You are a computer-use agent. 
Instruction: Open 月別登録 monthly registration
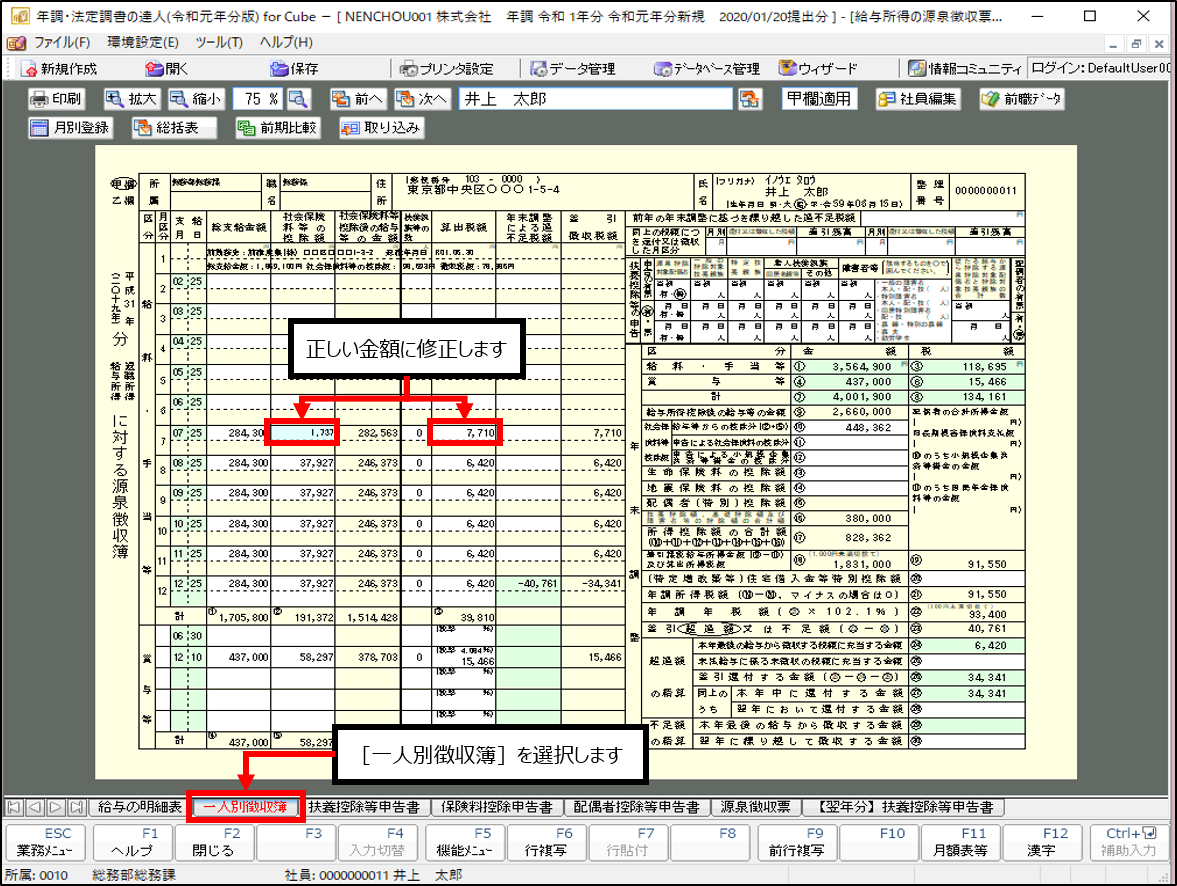point(70,128)
